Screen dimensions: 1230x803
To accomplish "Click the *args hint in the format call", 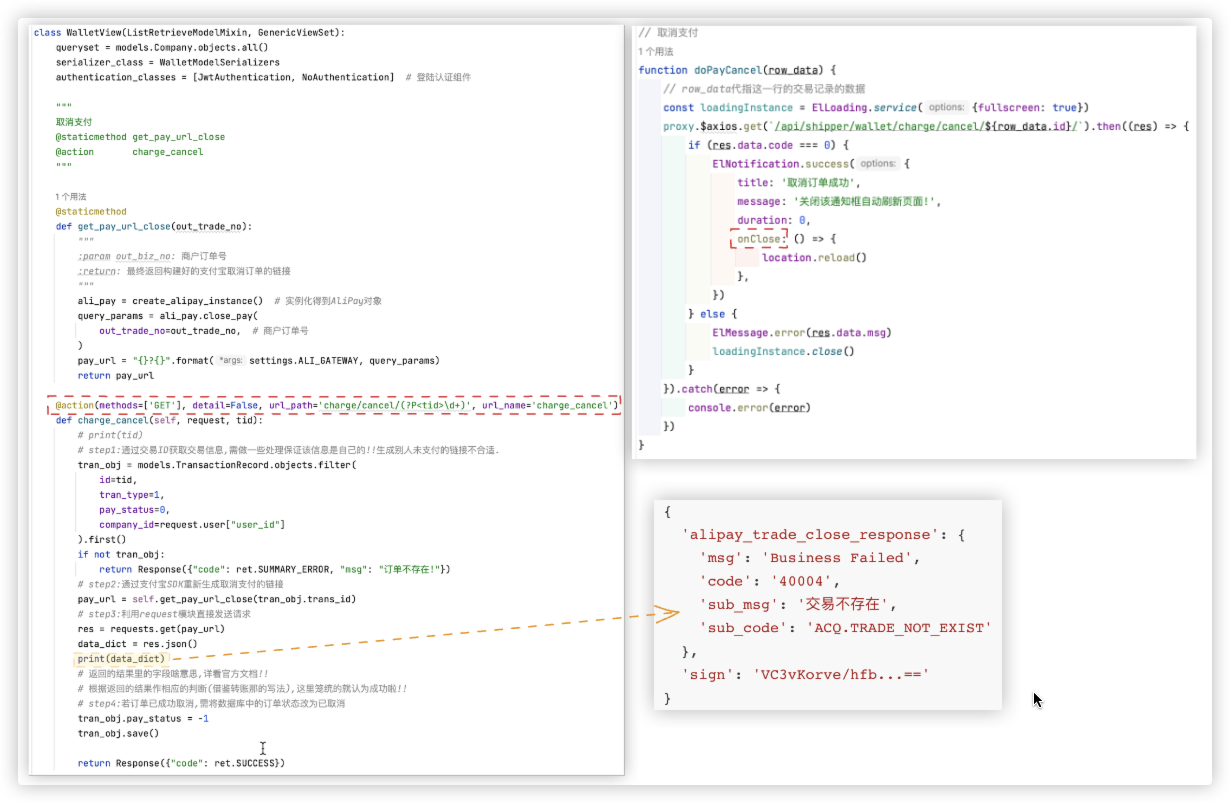I will click(230, 360).
